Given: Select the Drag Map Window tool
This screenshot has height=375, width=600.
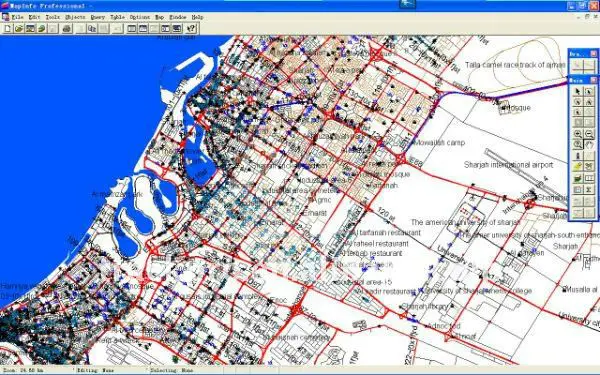Looking at the screenshot, I should (x=589, y=166).
